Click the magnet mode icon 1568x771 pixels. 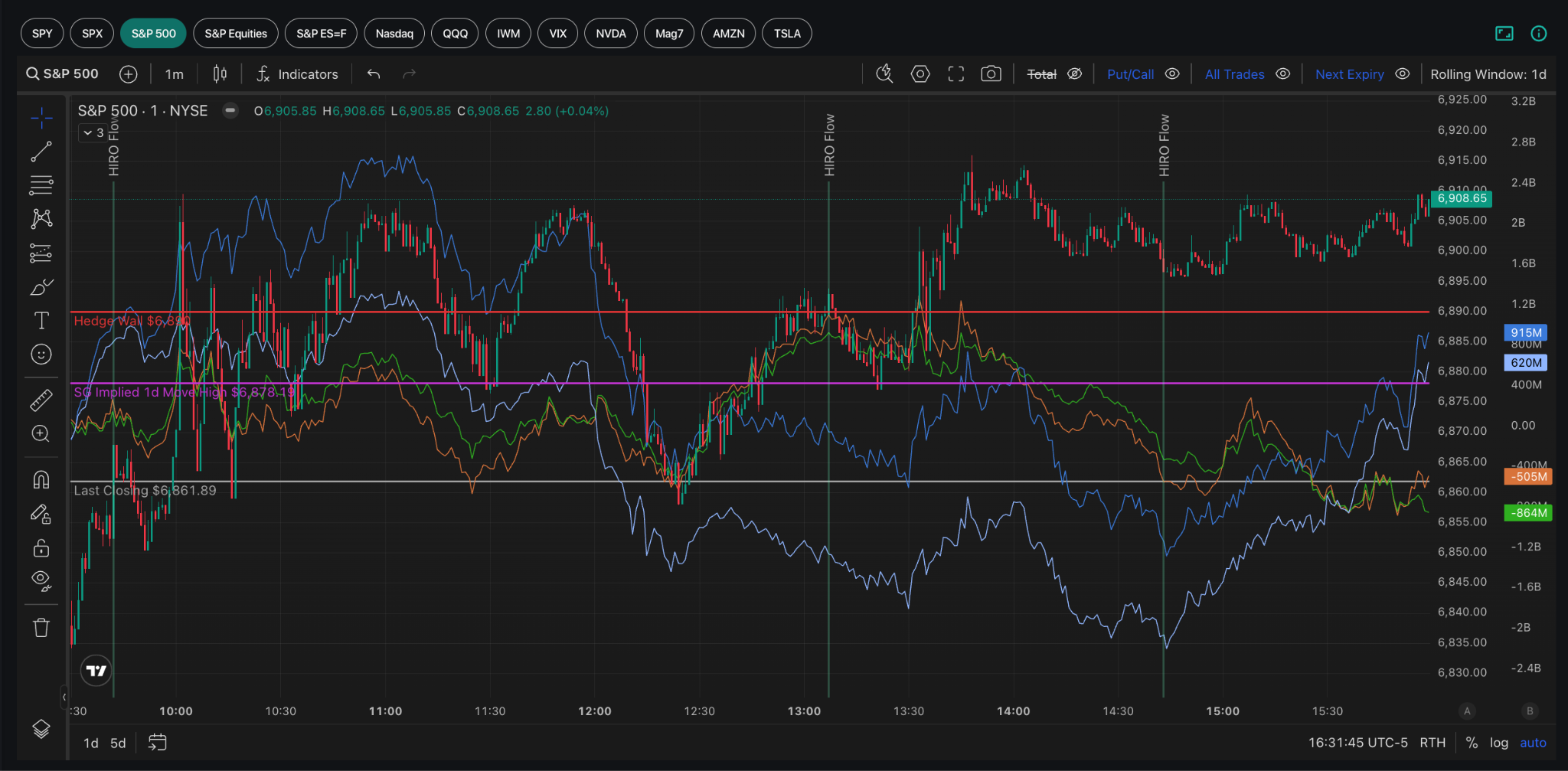coord(41,479)
